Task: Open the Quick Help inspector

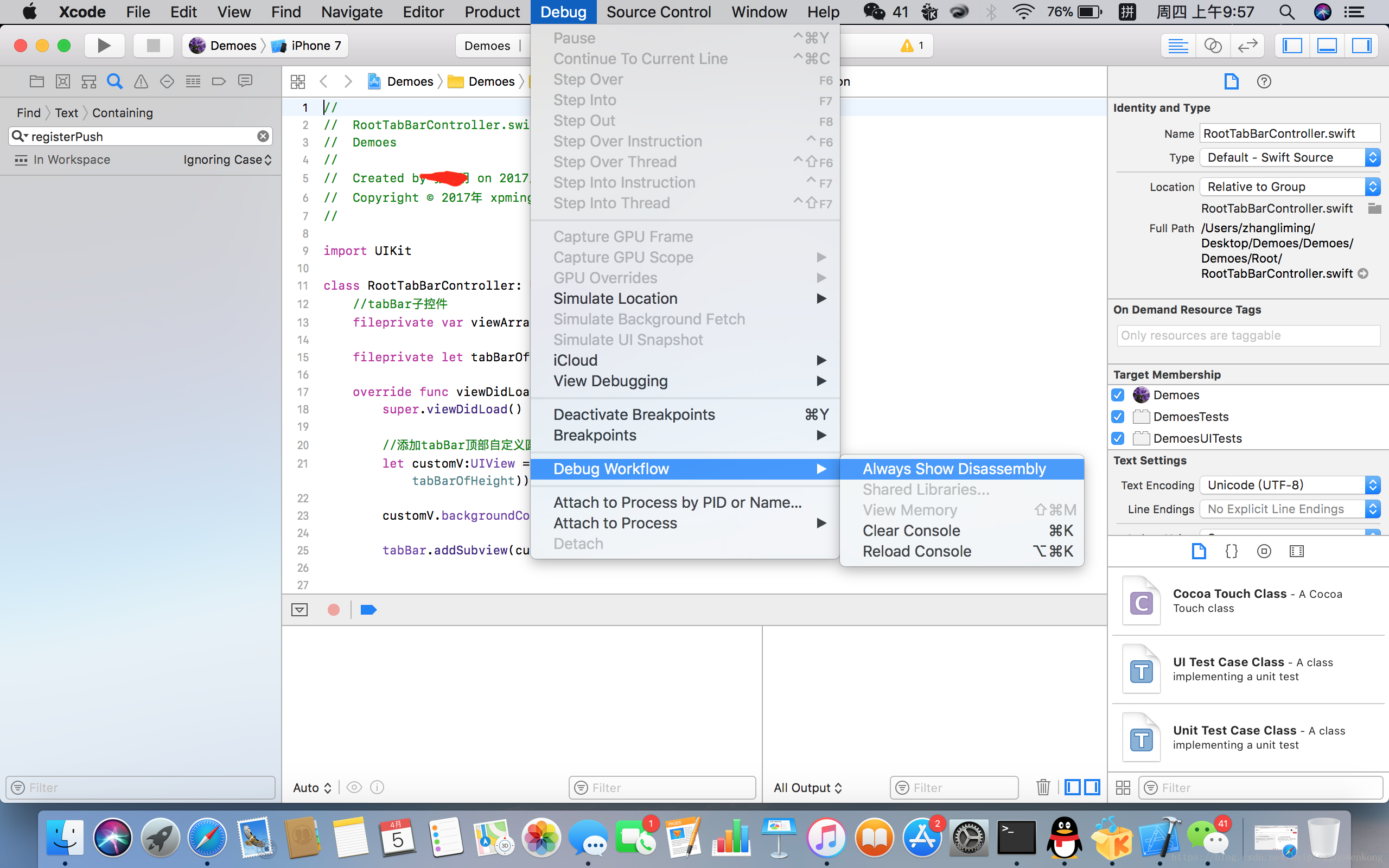Action: [1264, 81]
